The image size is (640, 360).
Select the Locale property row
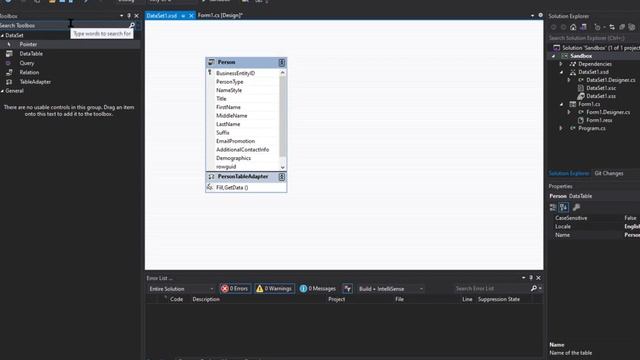click(x=594, y=227)
